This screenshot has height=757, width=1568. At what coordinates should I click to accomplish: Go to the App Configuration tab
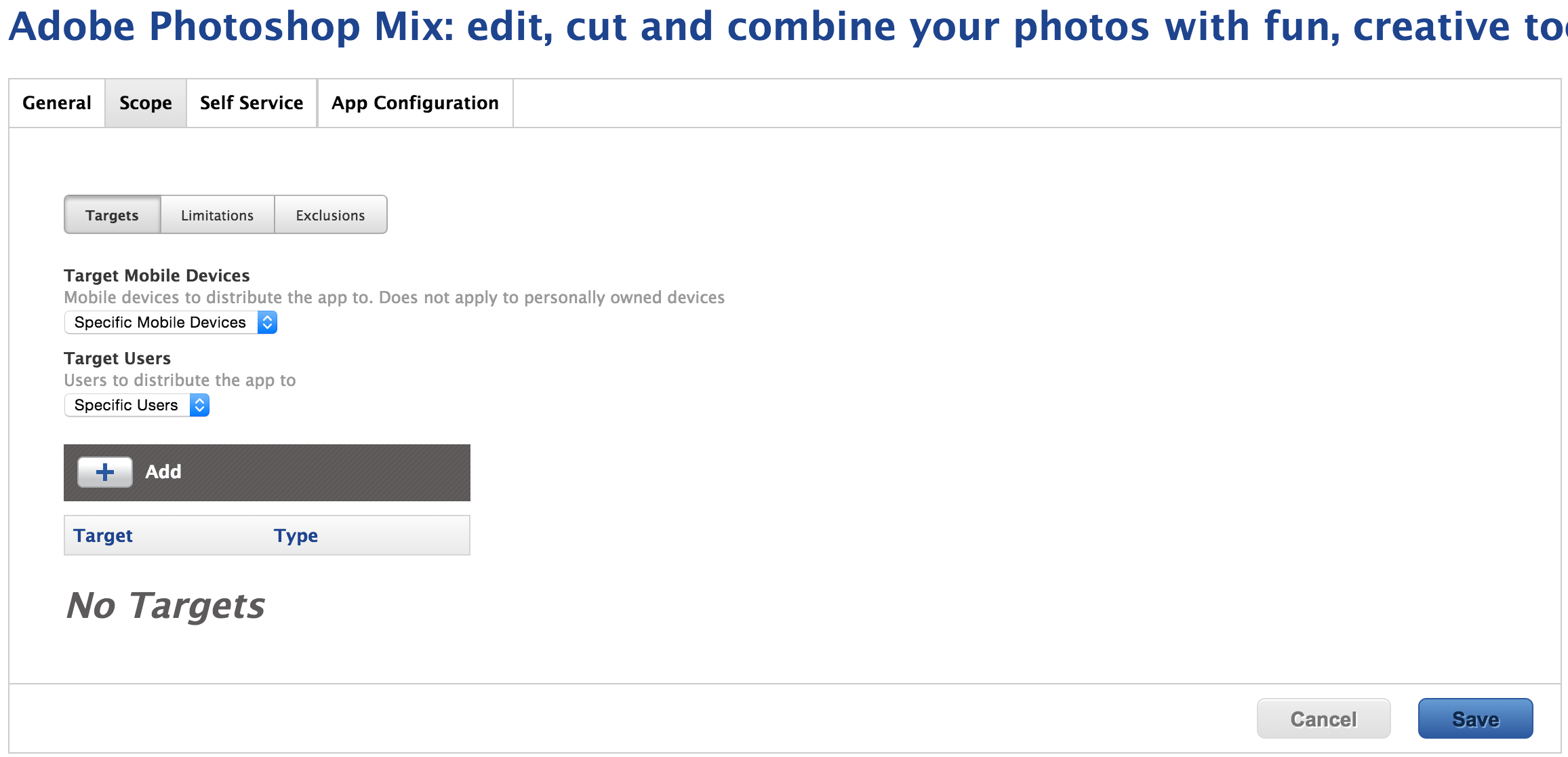point(415,103)
